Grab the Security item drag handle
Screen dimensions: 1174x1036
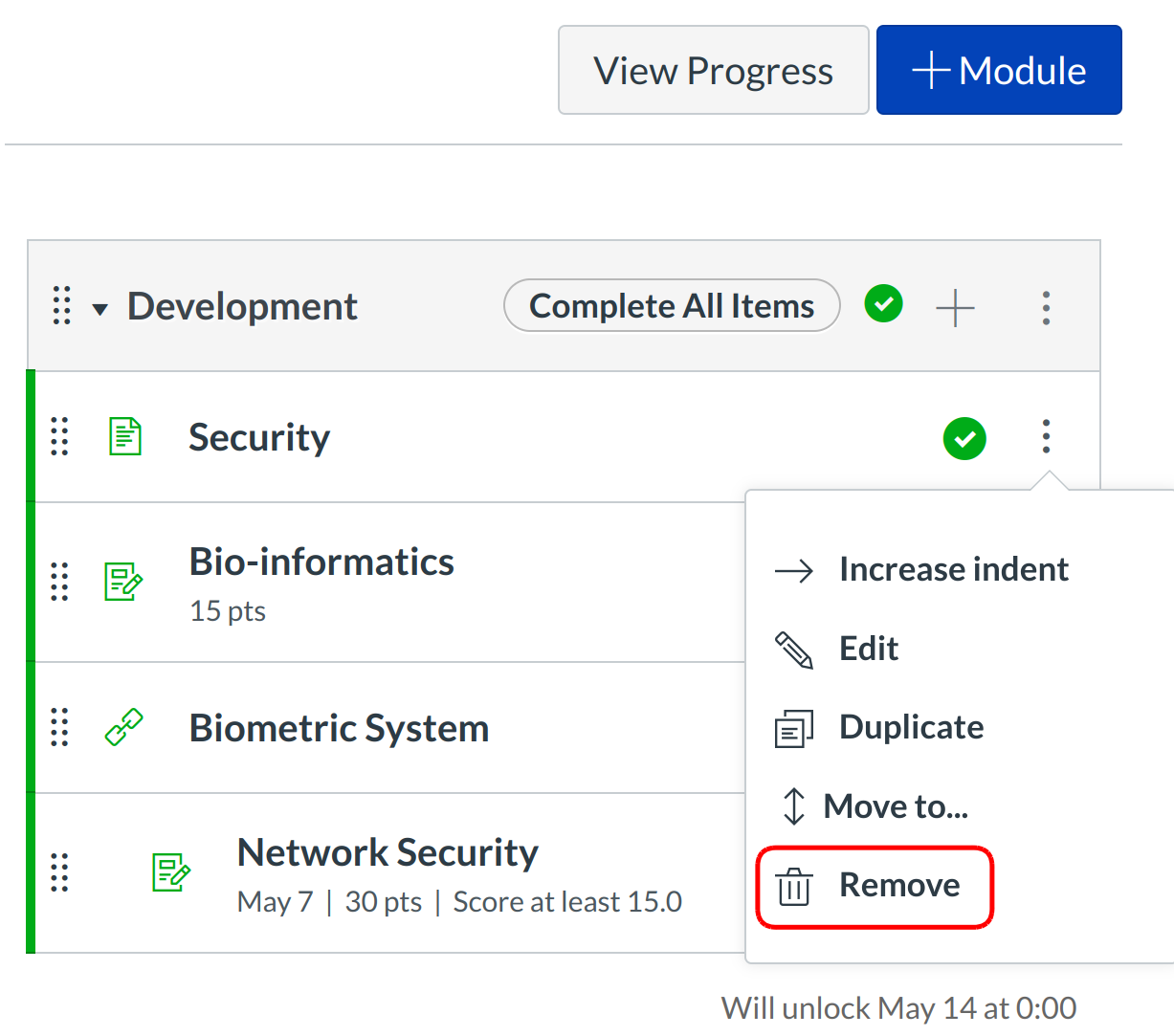click(60, 437)
